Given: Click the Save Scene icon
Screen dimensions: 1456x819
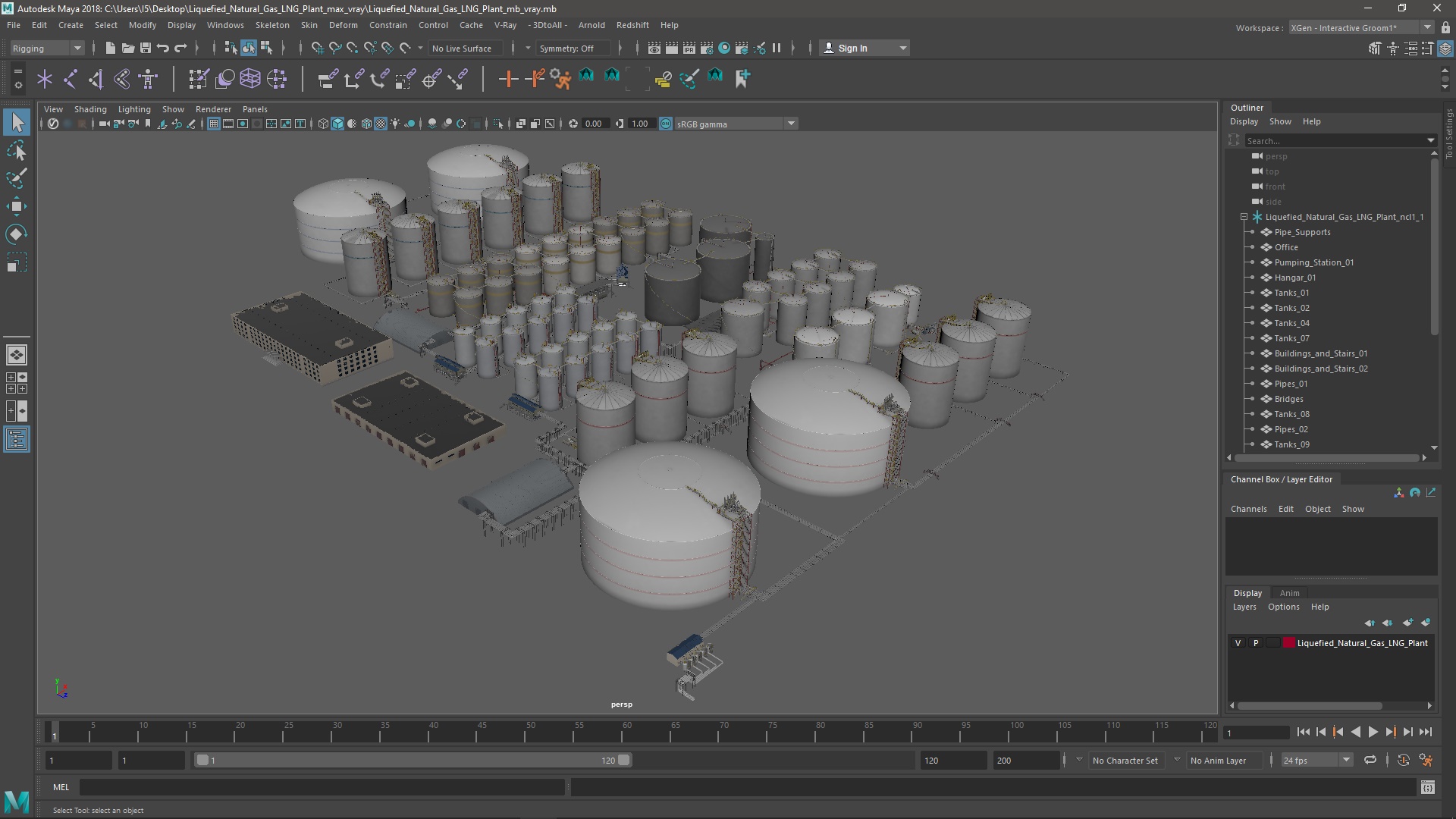Looking at the screenshot, I should coord(145,48).
